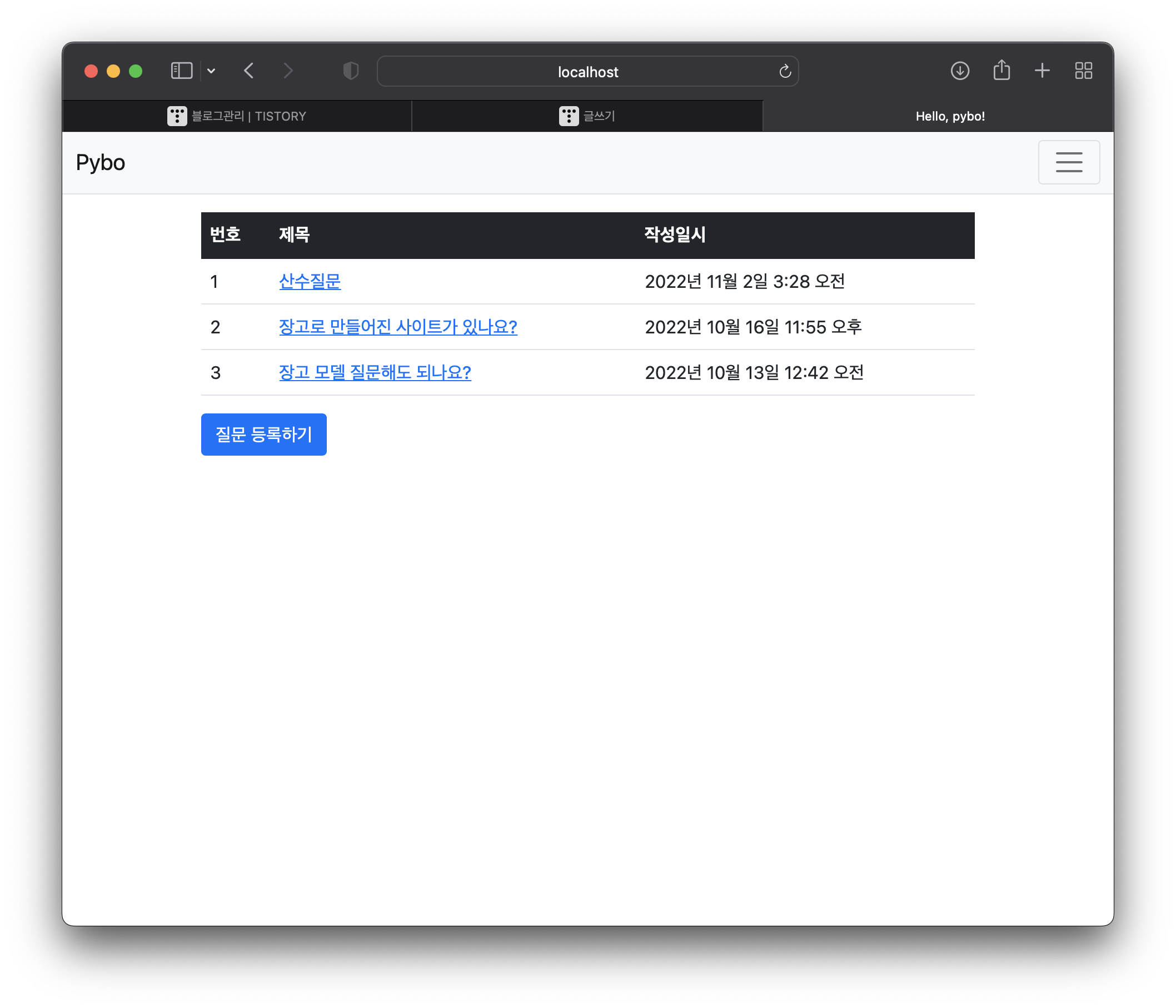Reload the page with refresh icon
The height and width of the screenshot is (1008, 1176).
point(785,72)
